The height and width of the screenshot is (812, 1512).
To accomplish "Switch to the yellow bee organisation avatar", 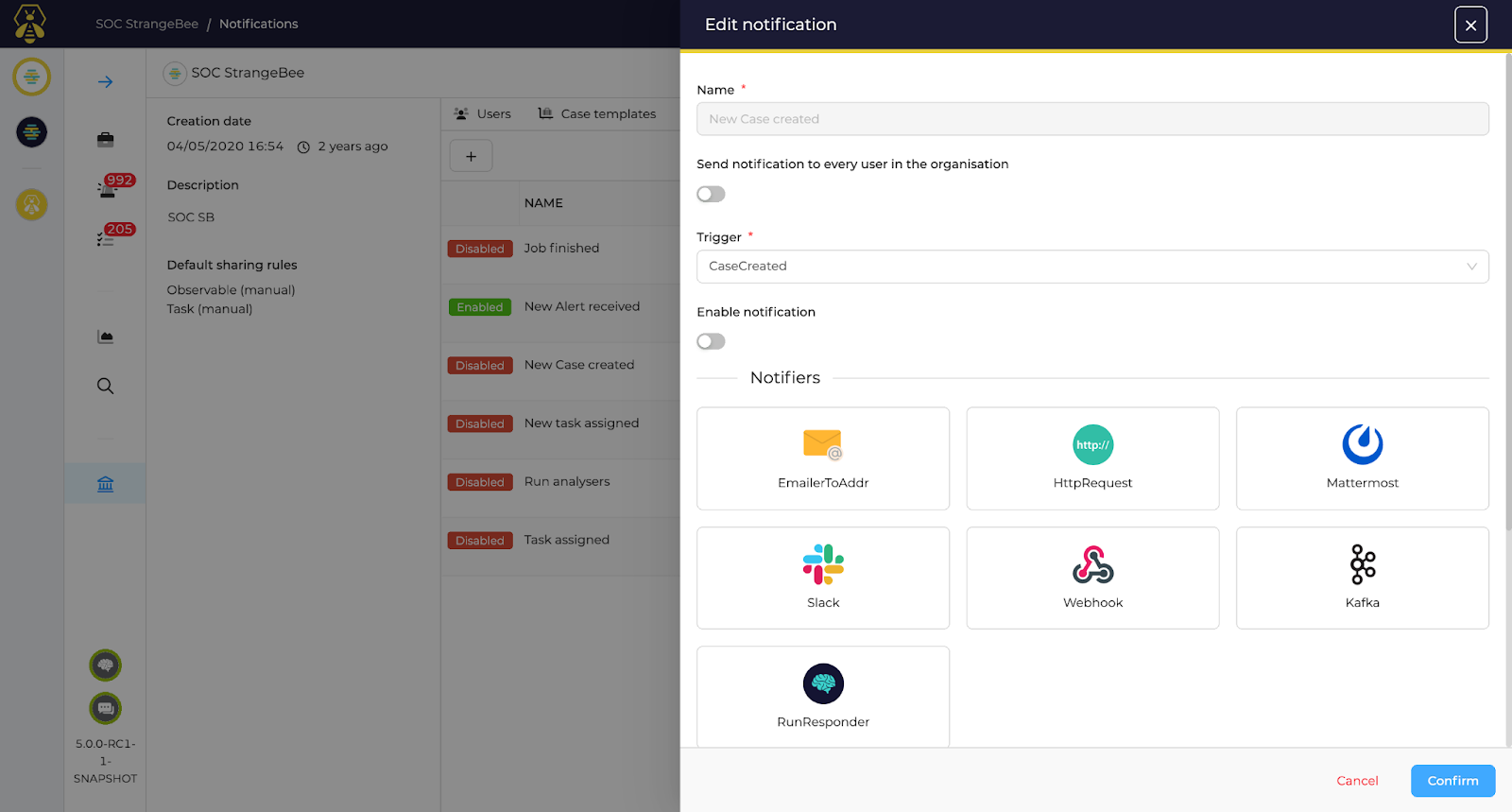I will (x=31, y=204).
